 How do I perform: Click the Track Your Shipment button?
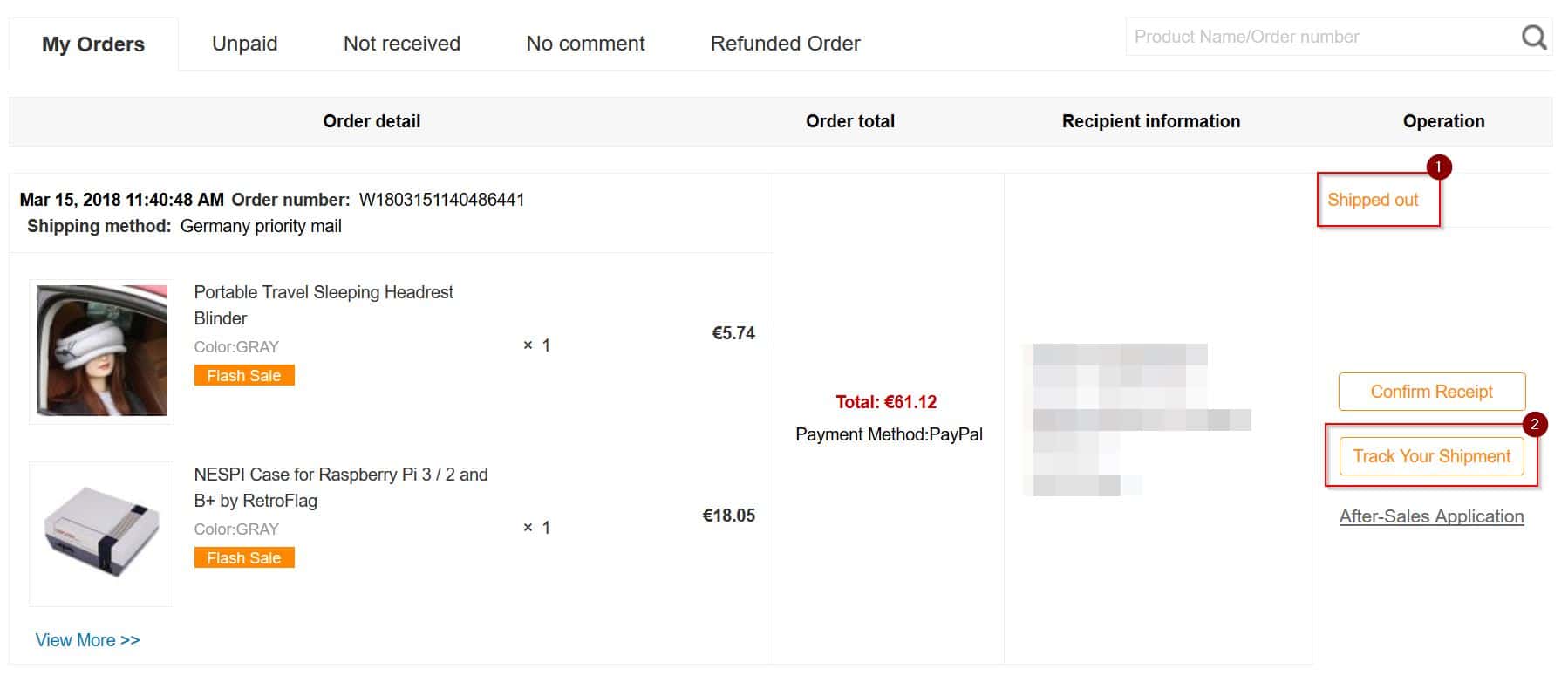point(1432,456)
